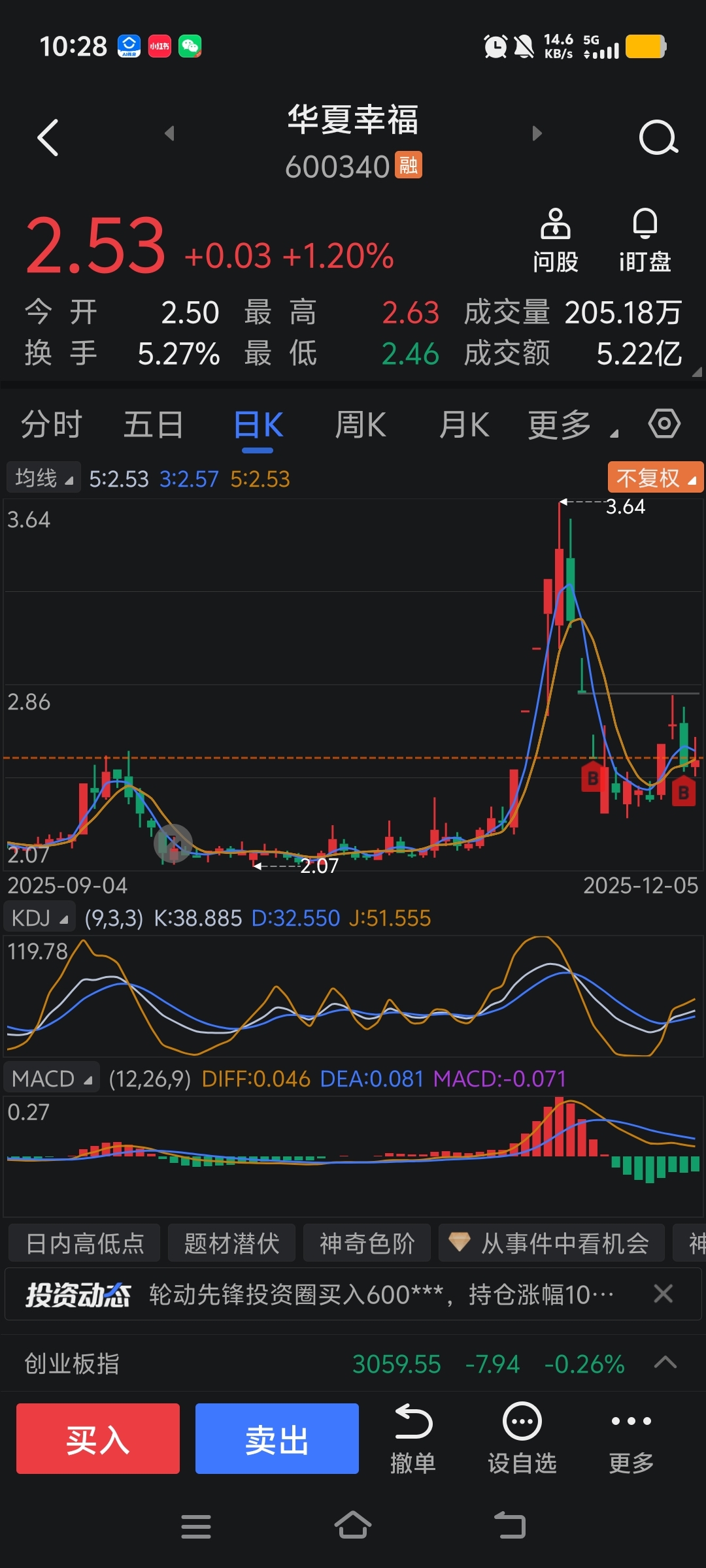Tap the alarm clock status icon
706x1568 pixels.
[496, 46]
